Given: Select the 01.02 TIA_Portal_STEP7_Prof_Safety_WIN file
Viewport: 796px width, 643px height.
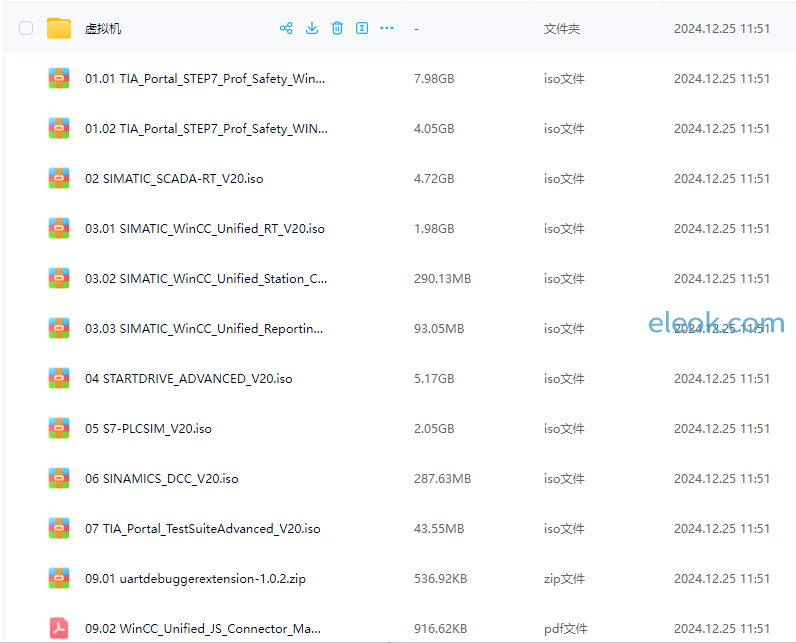Looking at the screenshot, I should pos(206,129).
